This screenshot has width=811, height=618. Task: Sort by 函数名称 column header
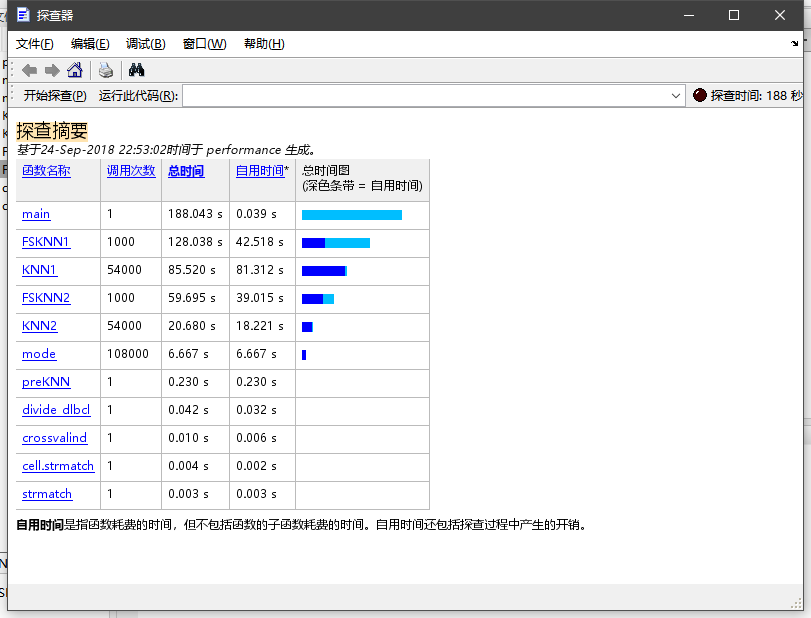pos(46,171)
